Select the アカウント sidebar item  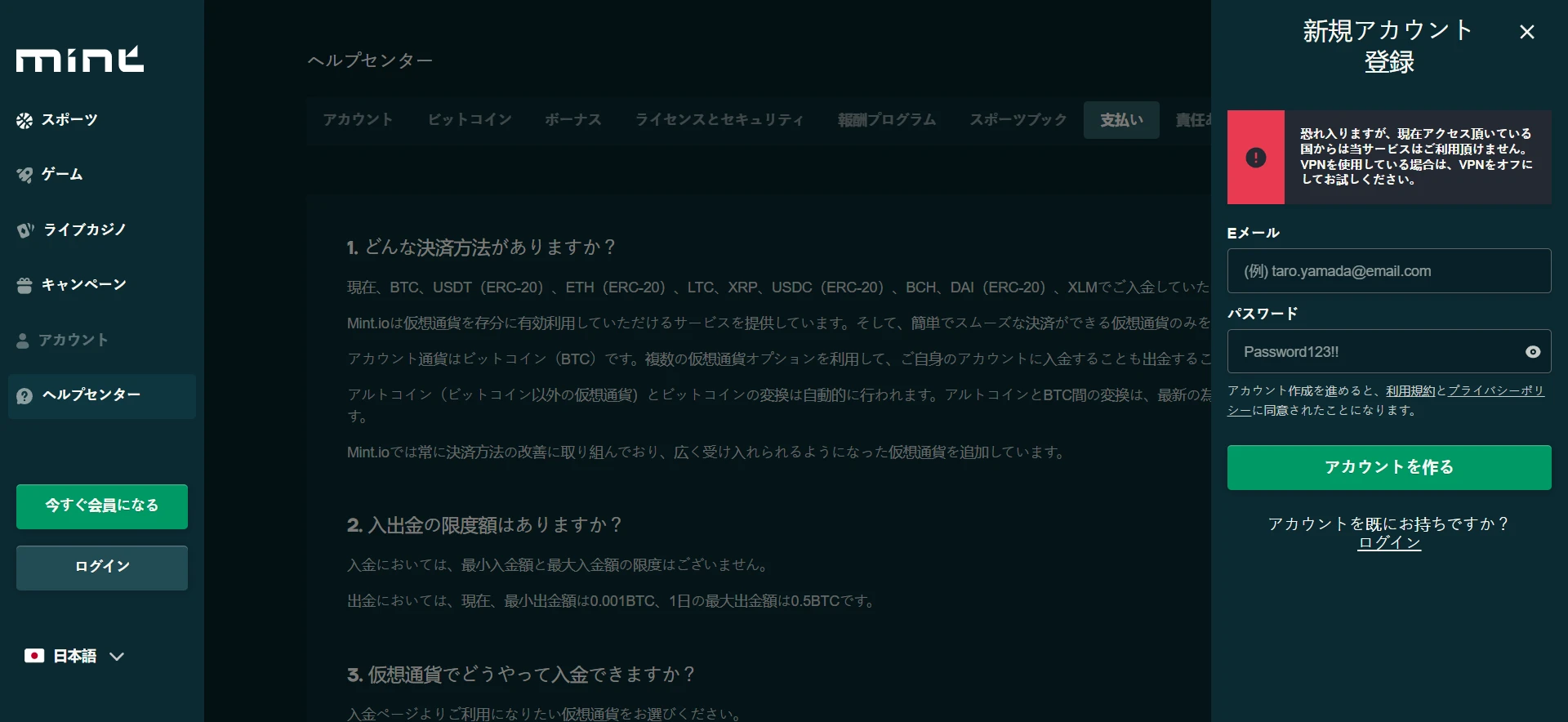pos(102,341)
